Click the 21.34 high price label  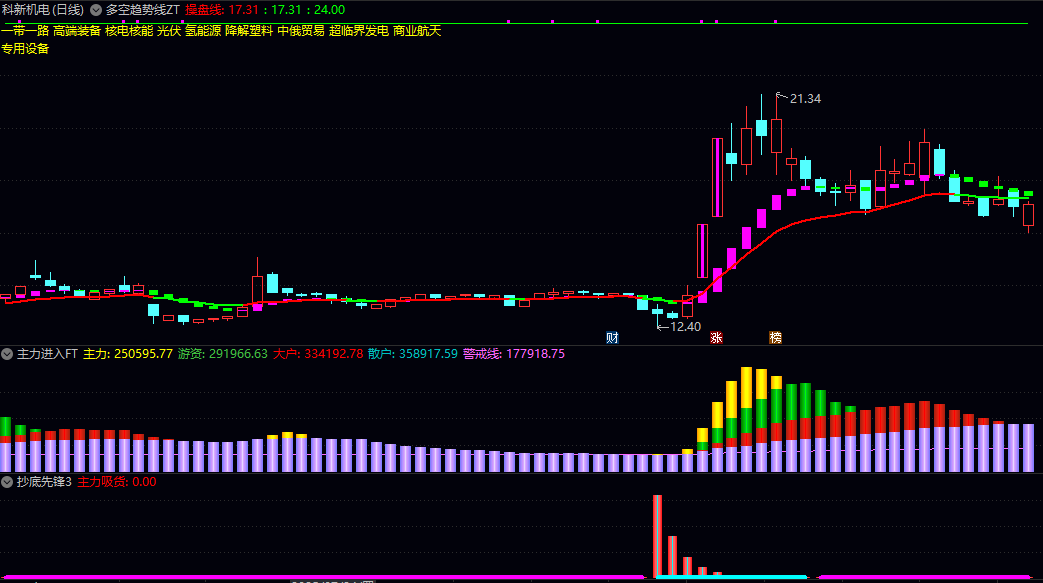805,98
